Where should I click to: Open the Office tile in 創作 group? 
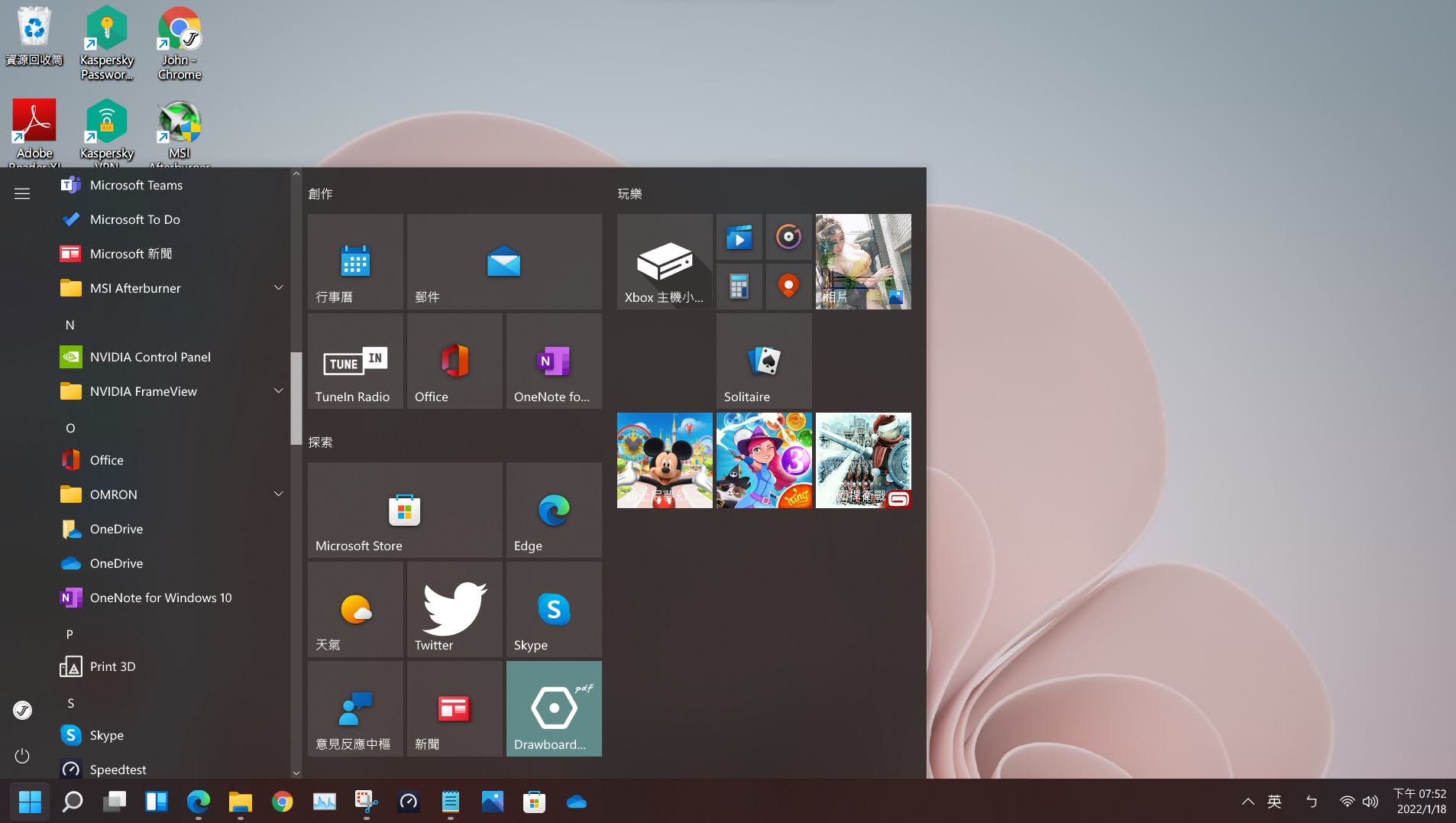click(x=455, y=361)
